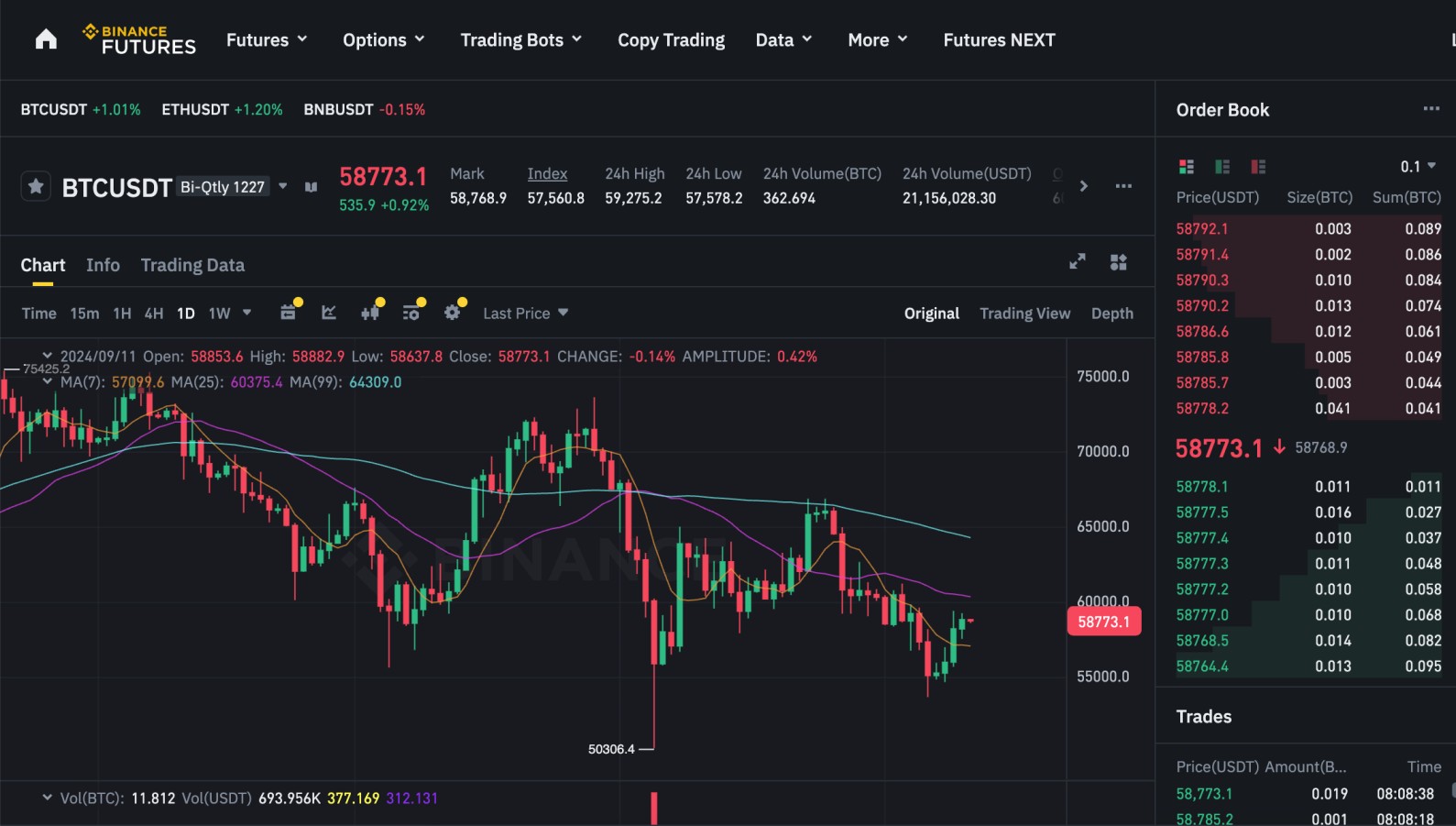
Task: Show more ticker stats with the right arrow
Action: pos(1084,186)
